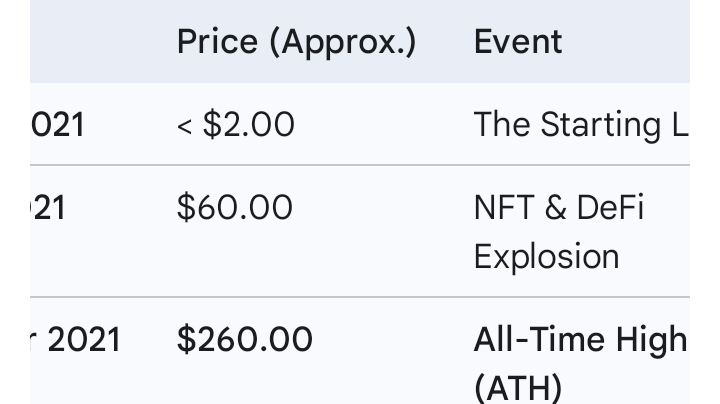Select the truncated 'The Starting L' event cell
This screenshot has height=404, width=720.
(580, 125)
